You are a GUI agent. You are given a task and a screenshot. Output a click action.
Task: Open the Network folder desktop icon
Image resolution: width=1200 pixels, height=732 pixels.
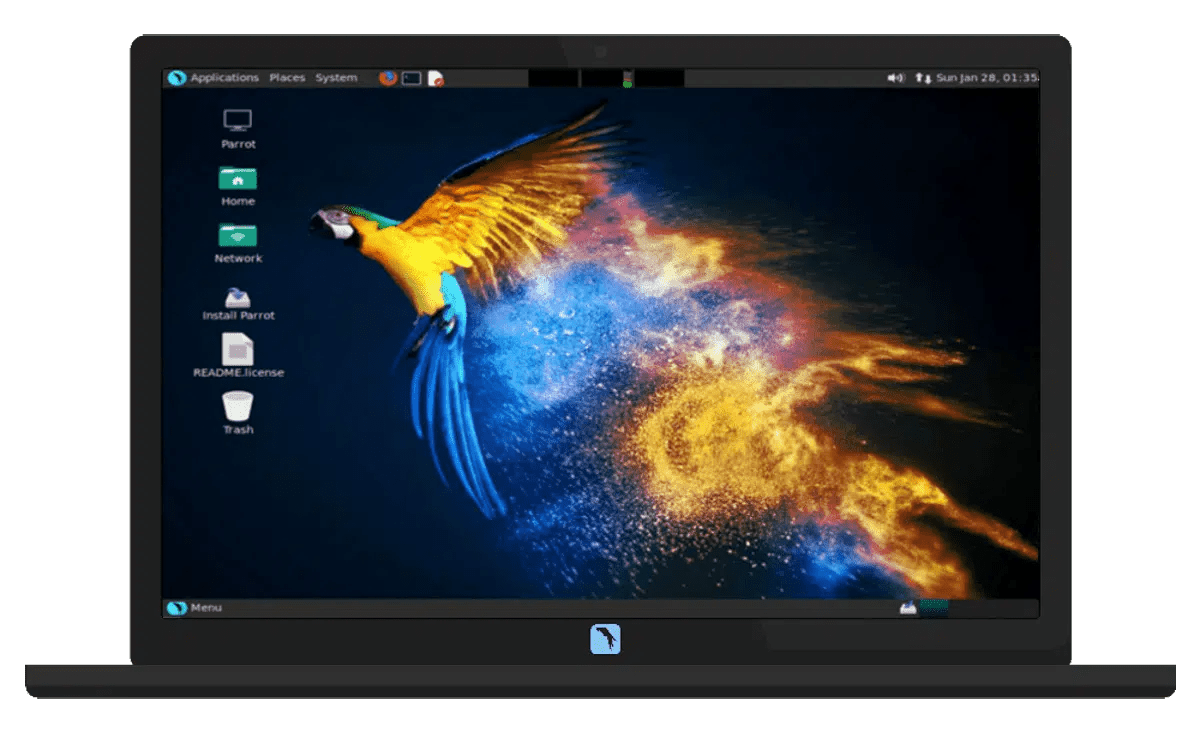tap(238, 244)
